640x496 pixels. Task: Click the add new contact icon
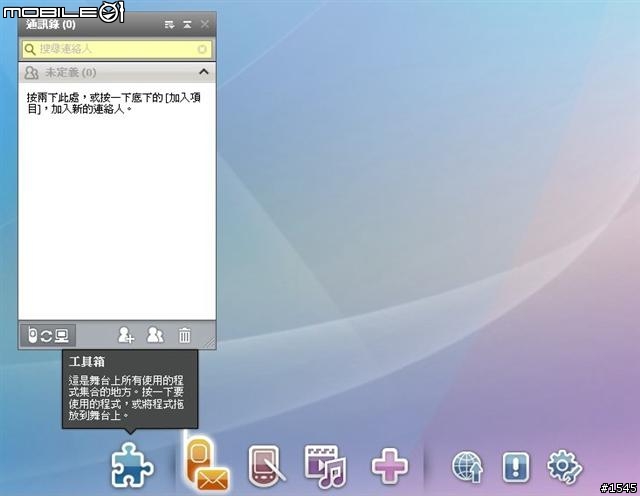(126, 335)
